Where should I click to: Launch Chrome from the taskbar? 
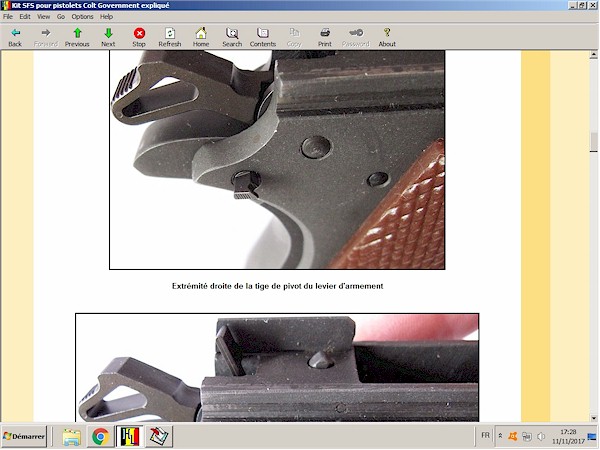(x=100, y=437)
